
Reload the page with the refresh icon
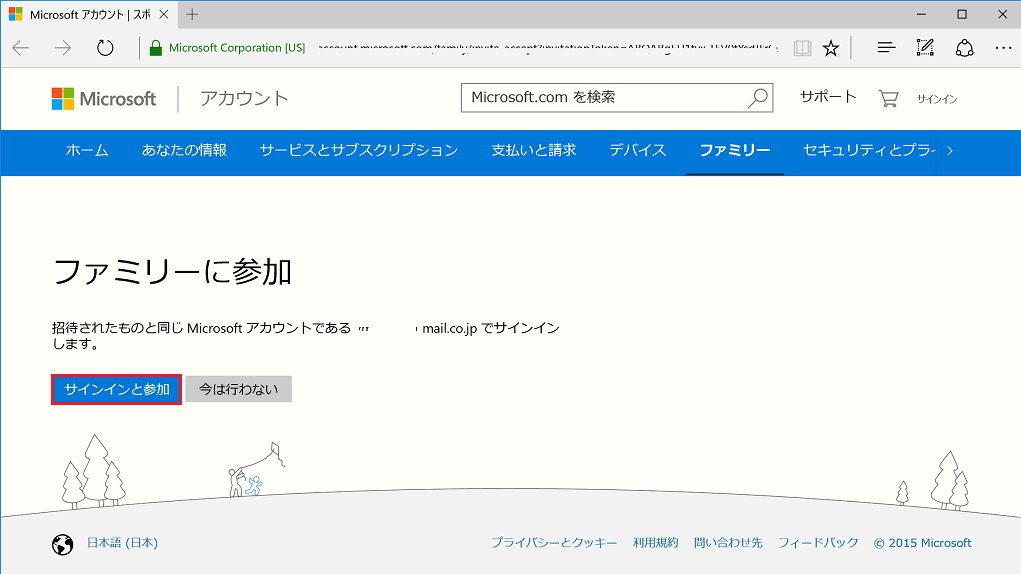click(105, 48)
